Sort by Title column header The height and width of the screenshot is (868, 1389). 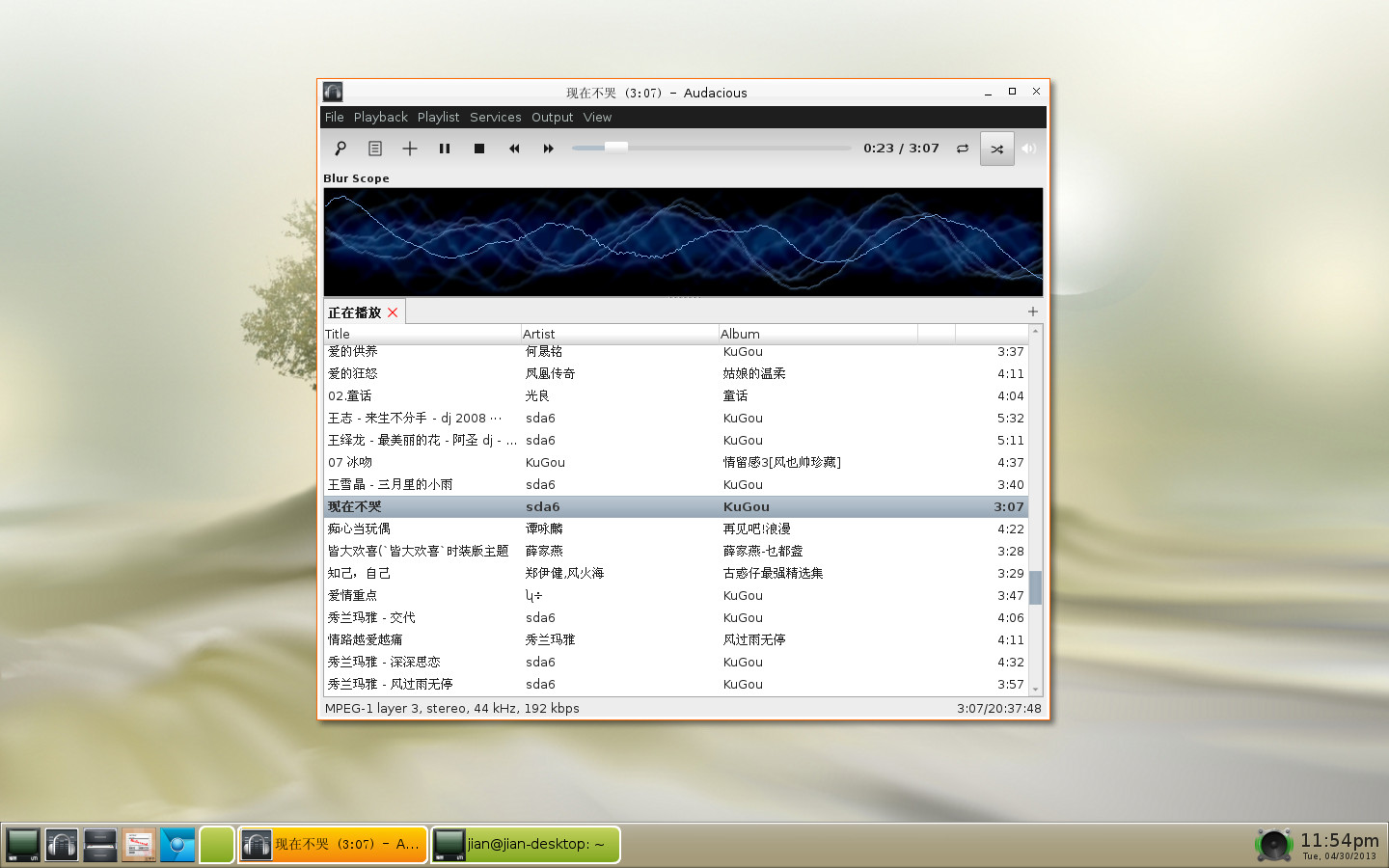422,334
